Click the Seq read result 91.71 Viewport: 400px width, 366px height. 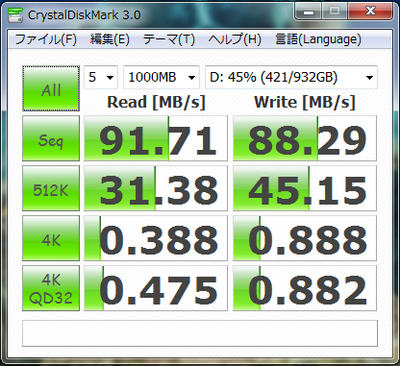coord(156,138)
